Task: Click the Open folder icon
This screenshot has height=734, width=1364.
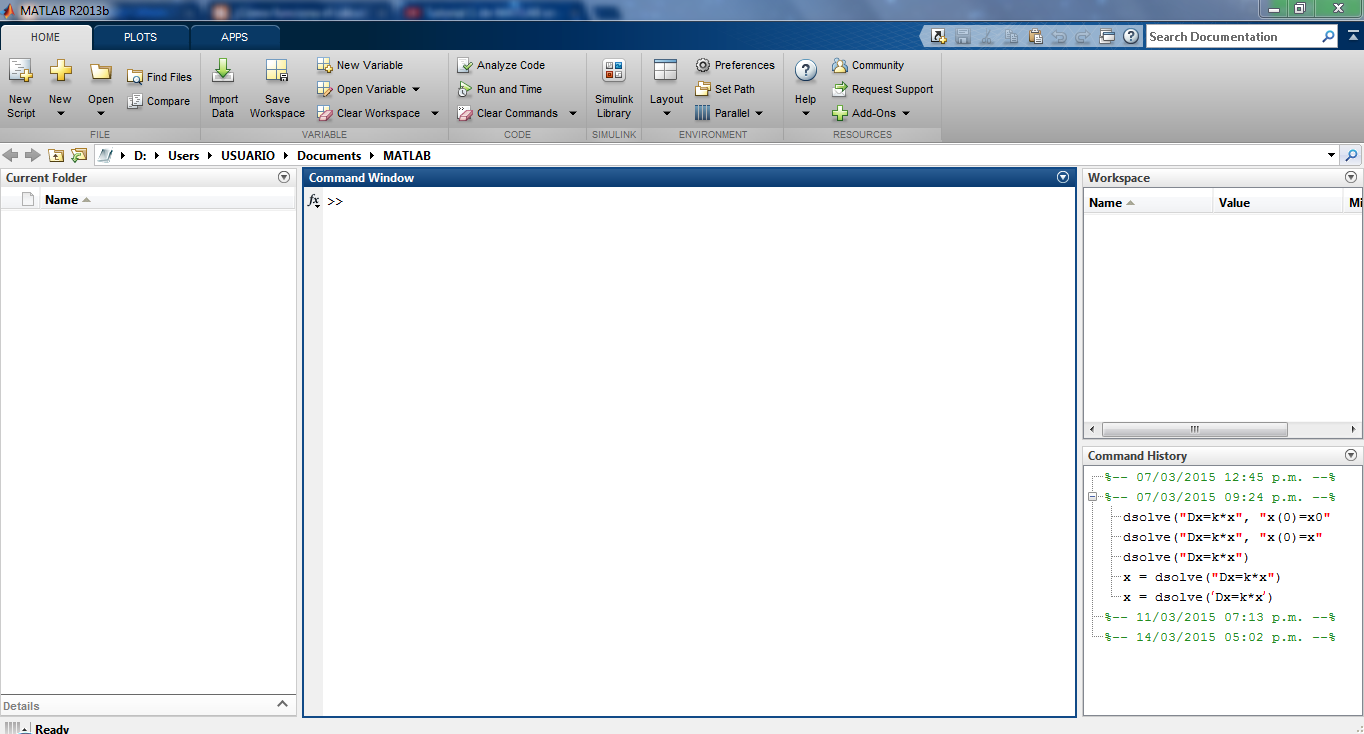Action: (x=100, y=72)
